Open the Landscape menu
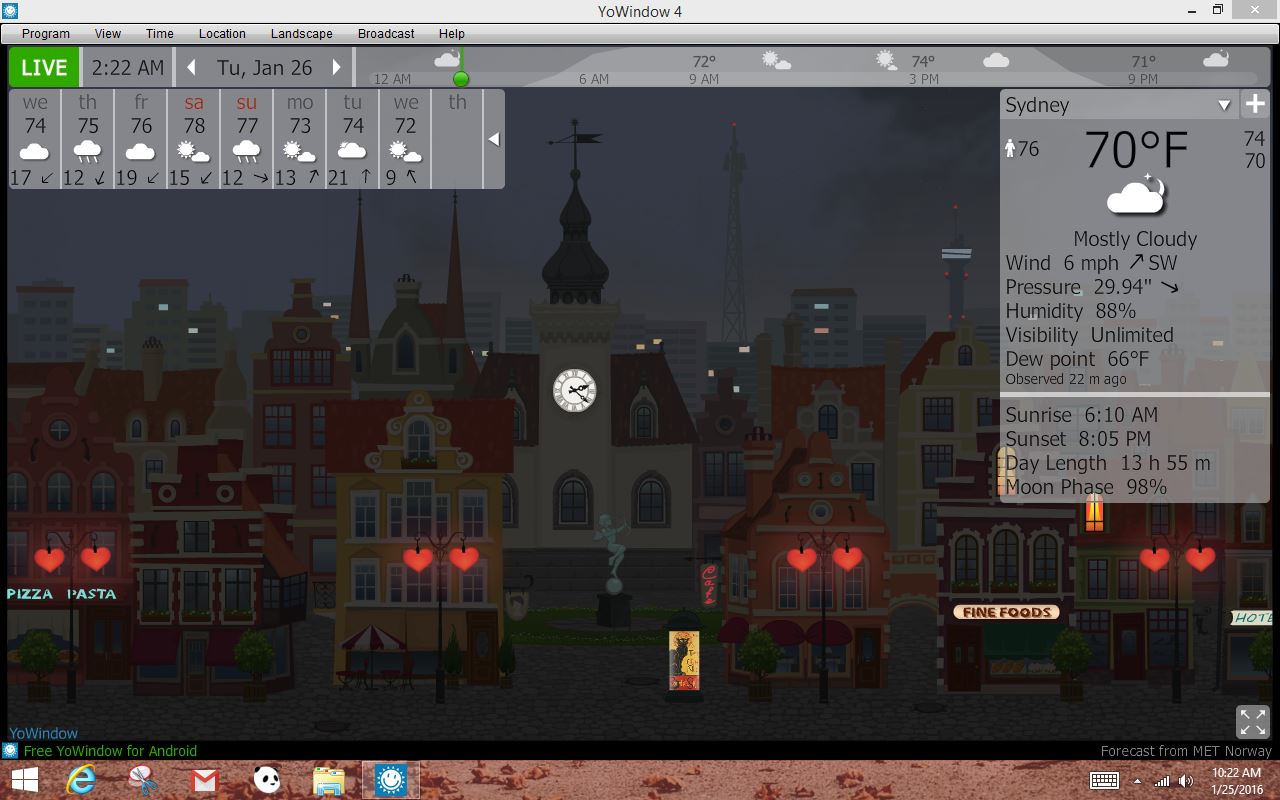 coord(301,33)
